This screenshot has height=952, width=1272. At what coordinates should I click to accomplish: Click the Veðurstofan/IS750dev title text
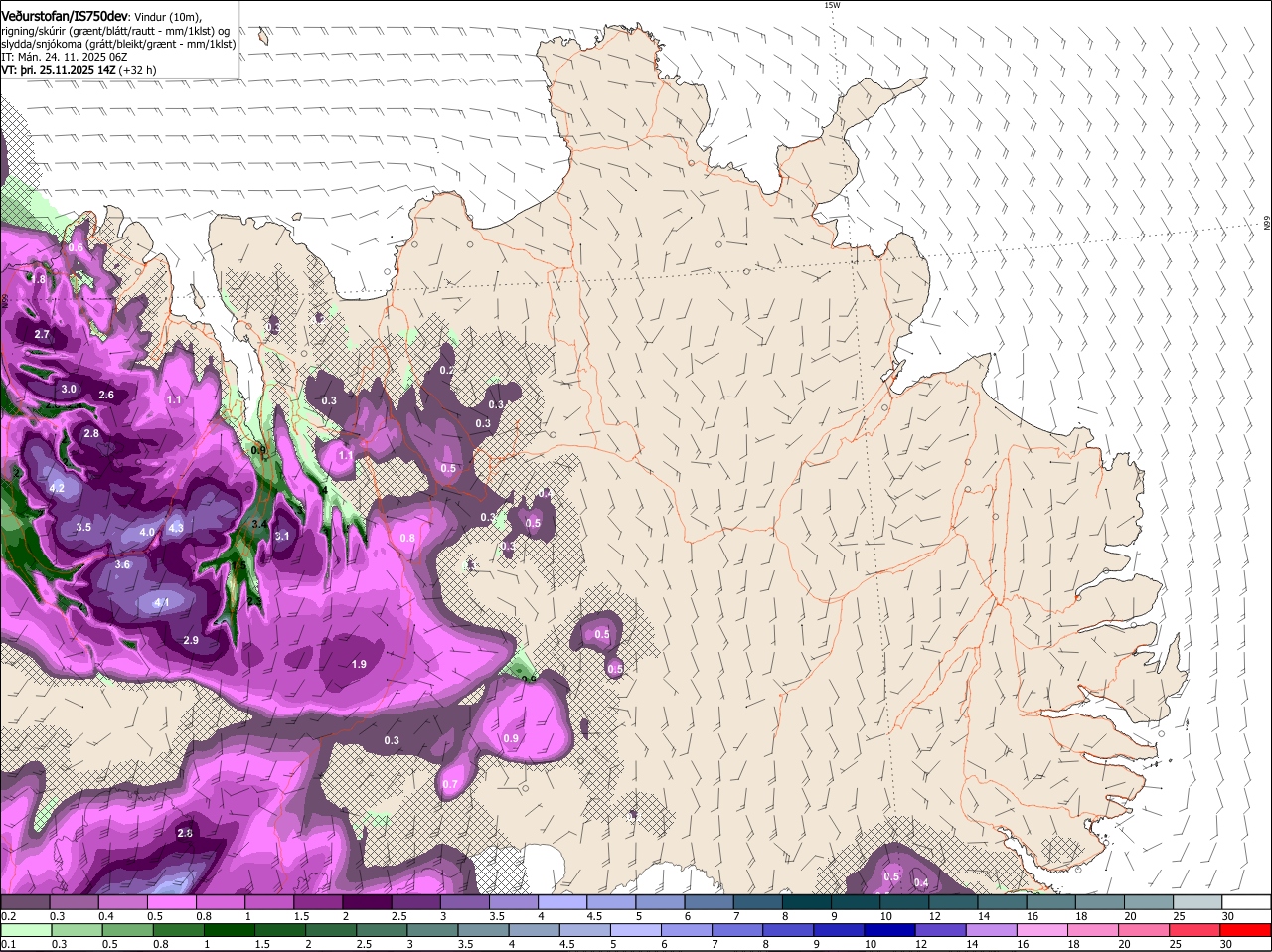pyautogui.click(x=65, y=17)
